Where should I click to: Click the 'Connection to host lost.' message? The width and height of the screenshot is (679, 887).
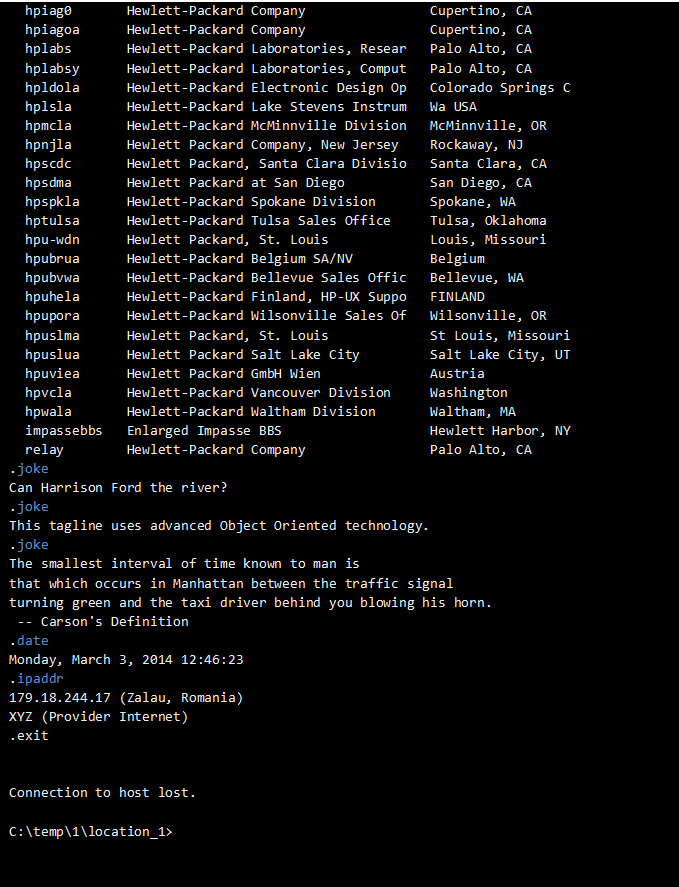click(102, 793)
